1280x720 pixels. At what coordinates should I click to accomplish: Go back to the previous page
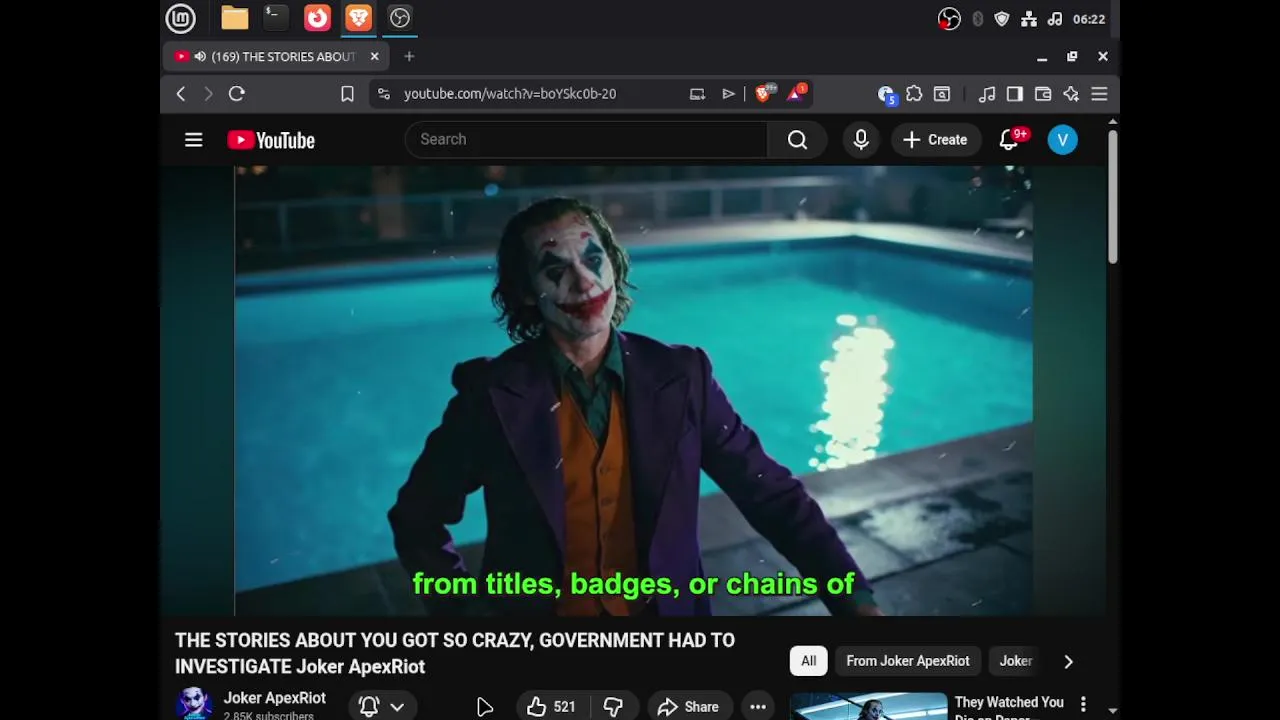click(x=181, y=93)
